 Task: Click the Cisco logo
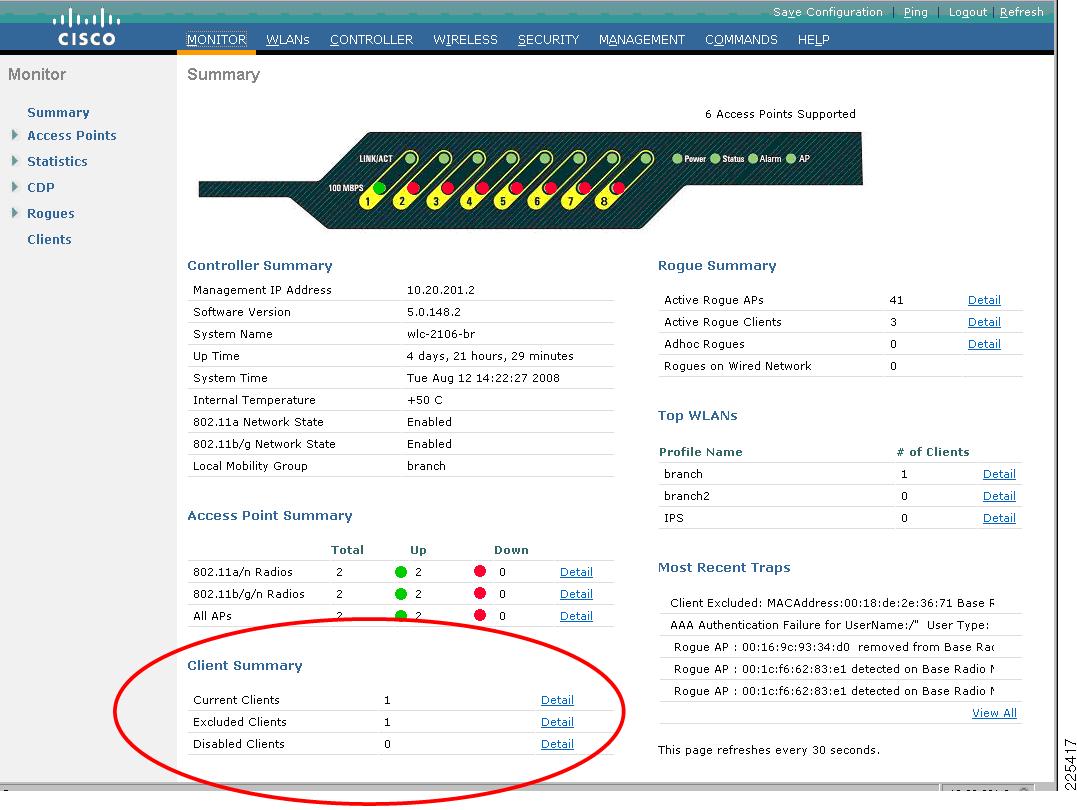coord(84,25)
